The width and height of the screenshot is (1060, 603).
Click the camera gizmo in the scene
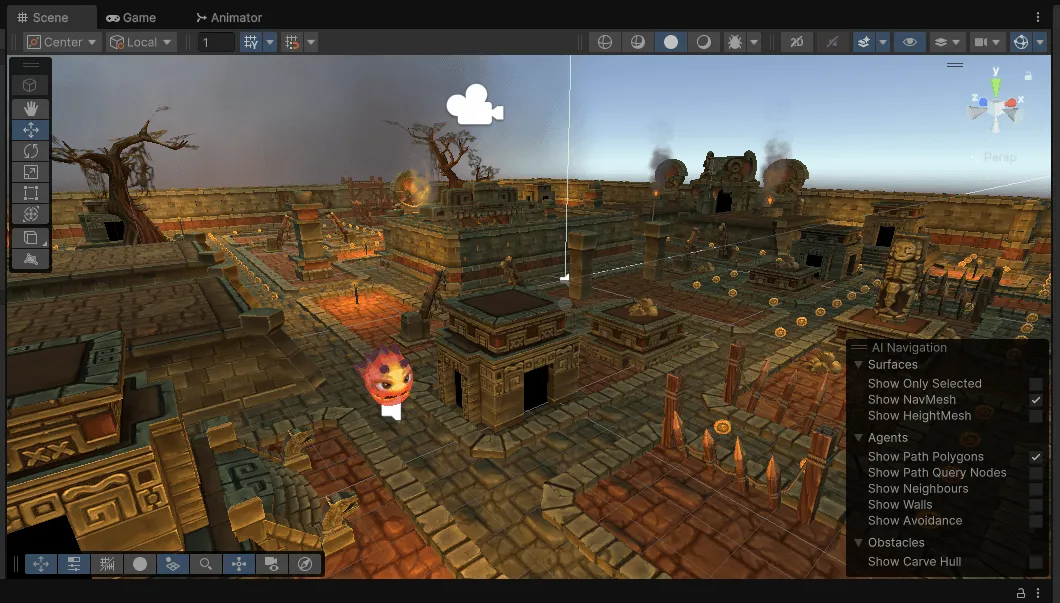pos(473,105)
